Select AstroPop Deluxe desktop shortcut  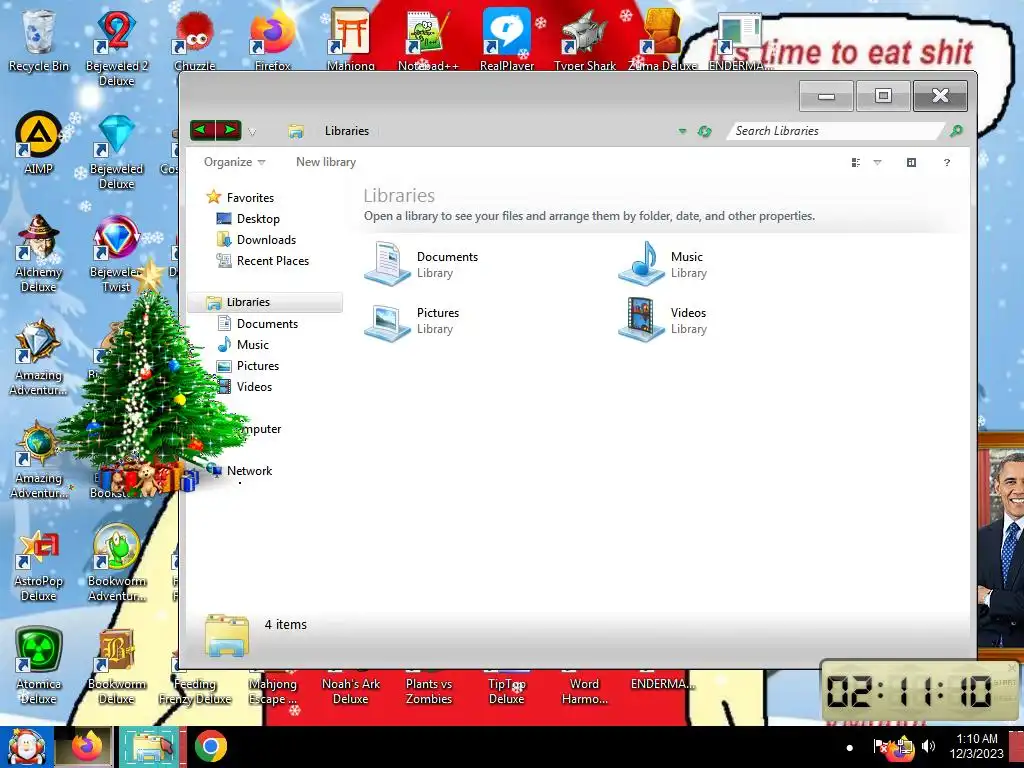click(39, 565)
